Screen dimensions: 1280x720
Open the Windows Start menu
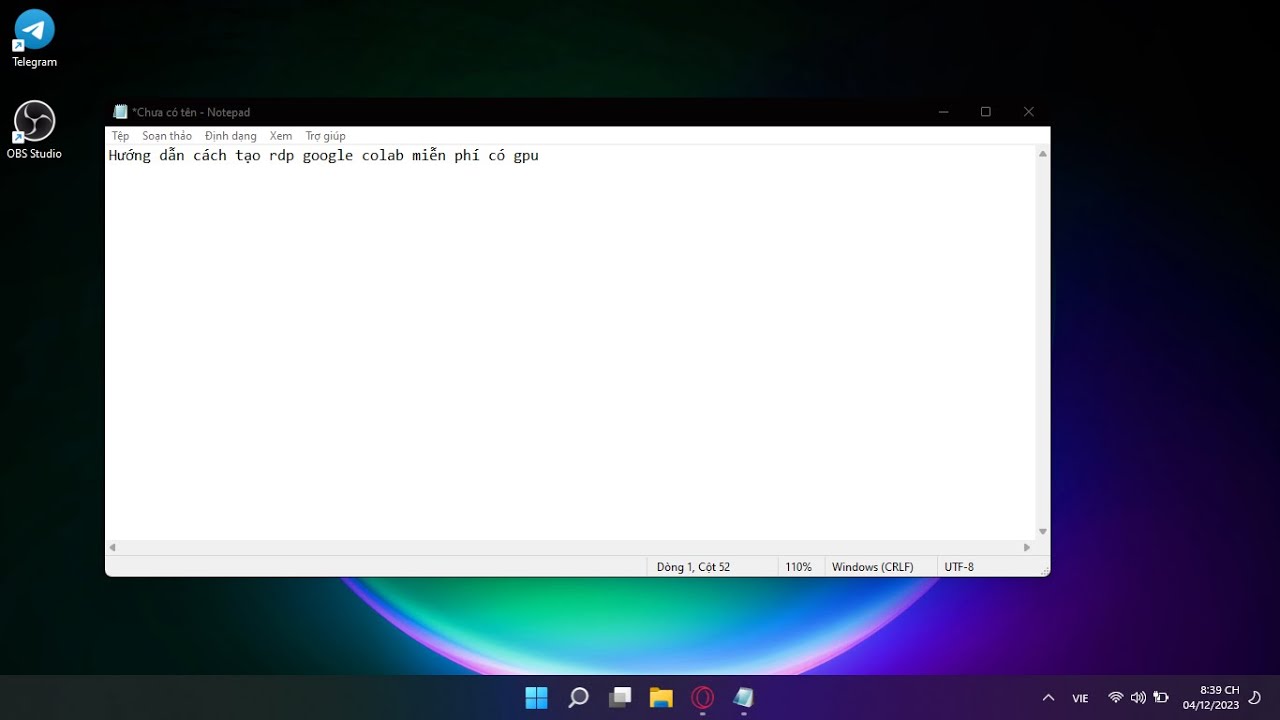click(x=537, y=698)
